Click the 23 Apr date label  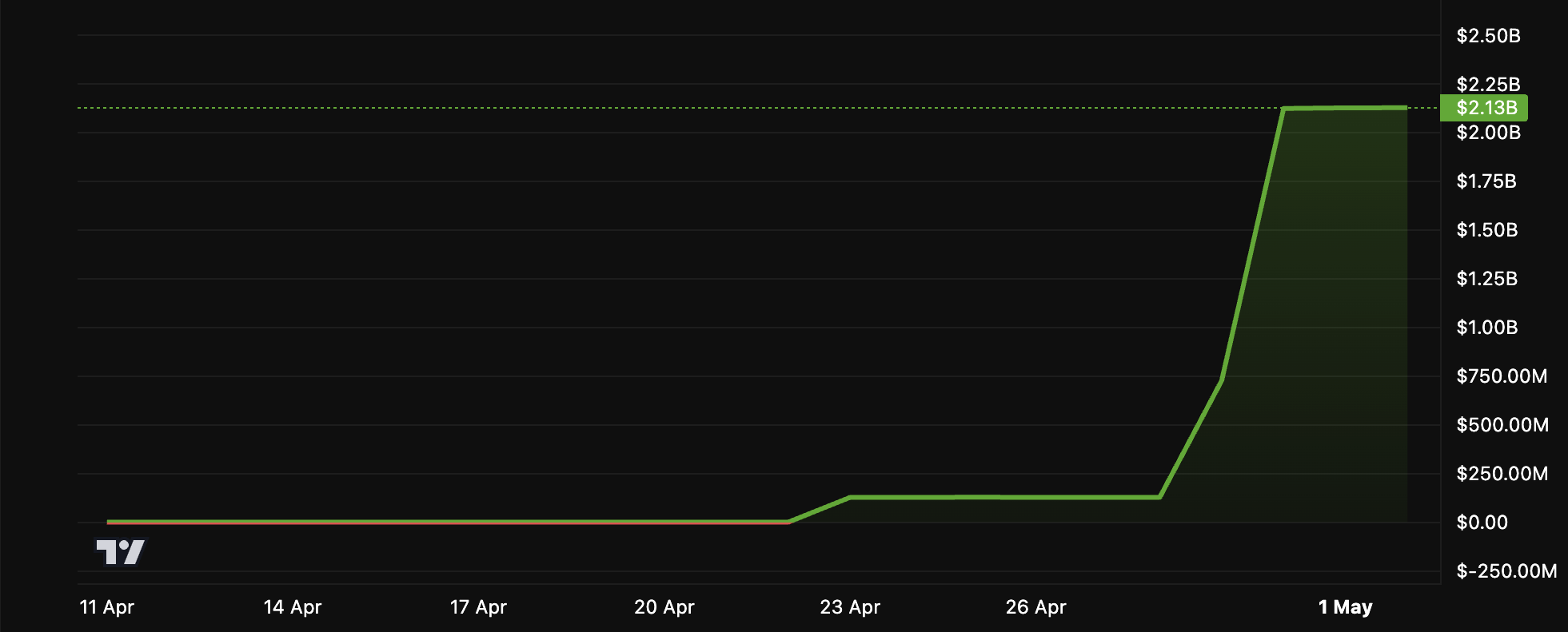(x=849, y=607)
